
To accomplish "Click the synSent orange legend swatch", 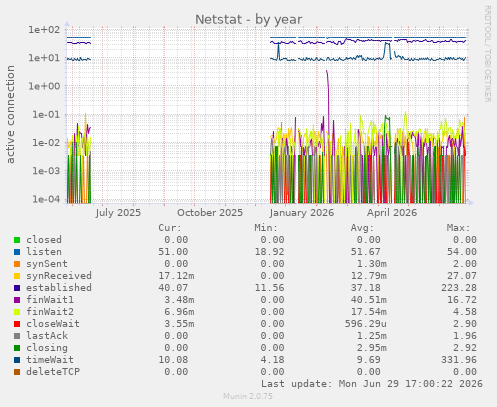I will 17,264.
